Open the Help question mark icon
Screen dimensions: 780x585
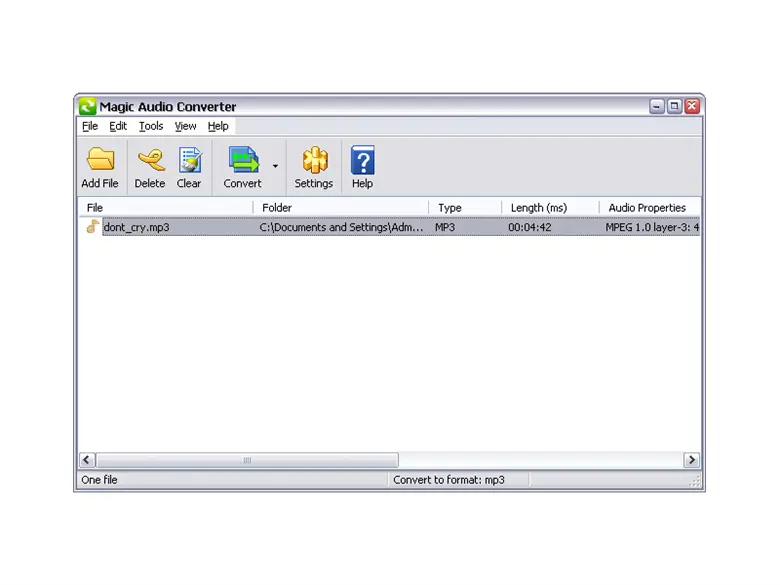pyautogui.click(x=363, y=160)
